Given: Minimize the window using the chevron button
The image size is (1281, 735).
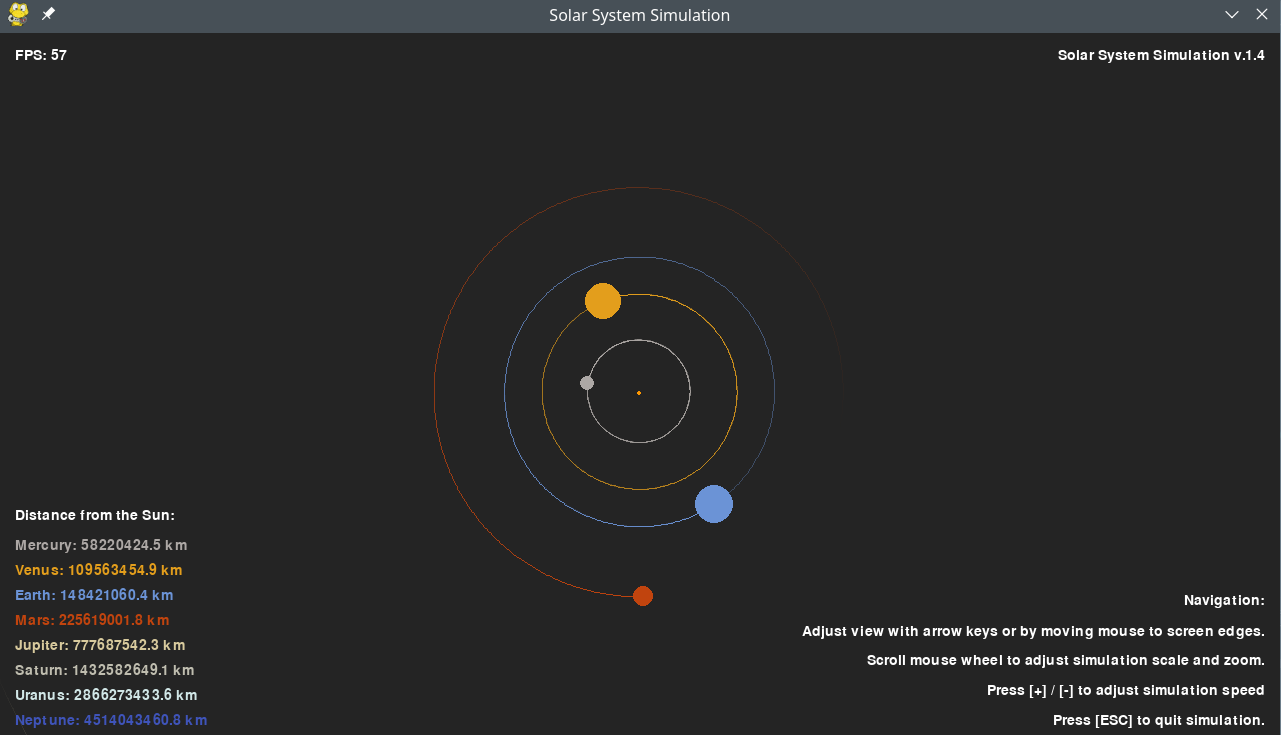Looking at the screenshot, I should (1232, 15).
